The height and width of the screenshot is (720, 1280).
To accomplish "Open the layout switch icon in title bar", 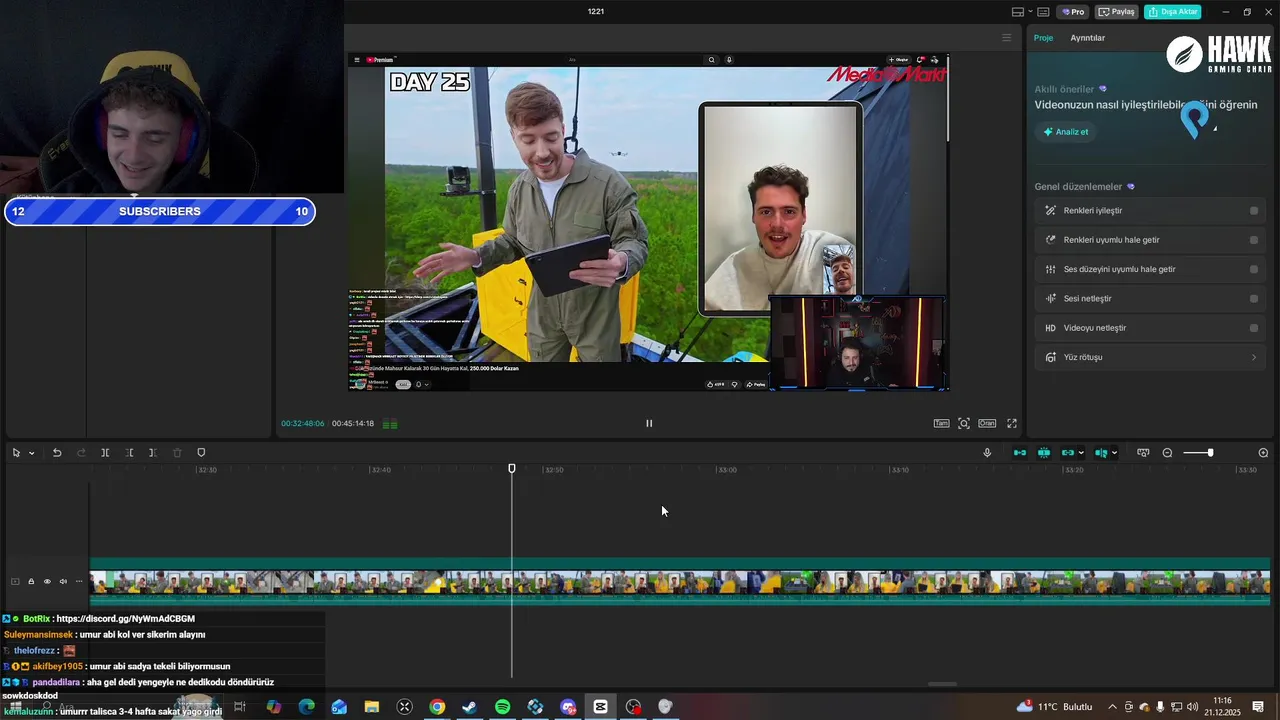I will pos(1018,12).
